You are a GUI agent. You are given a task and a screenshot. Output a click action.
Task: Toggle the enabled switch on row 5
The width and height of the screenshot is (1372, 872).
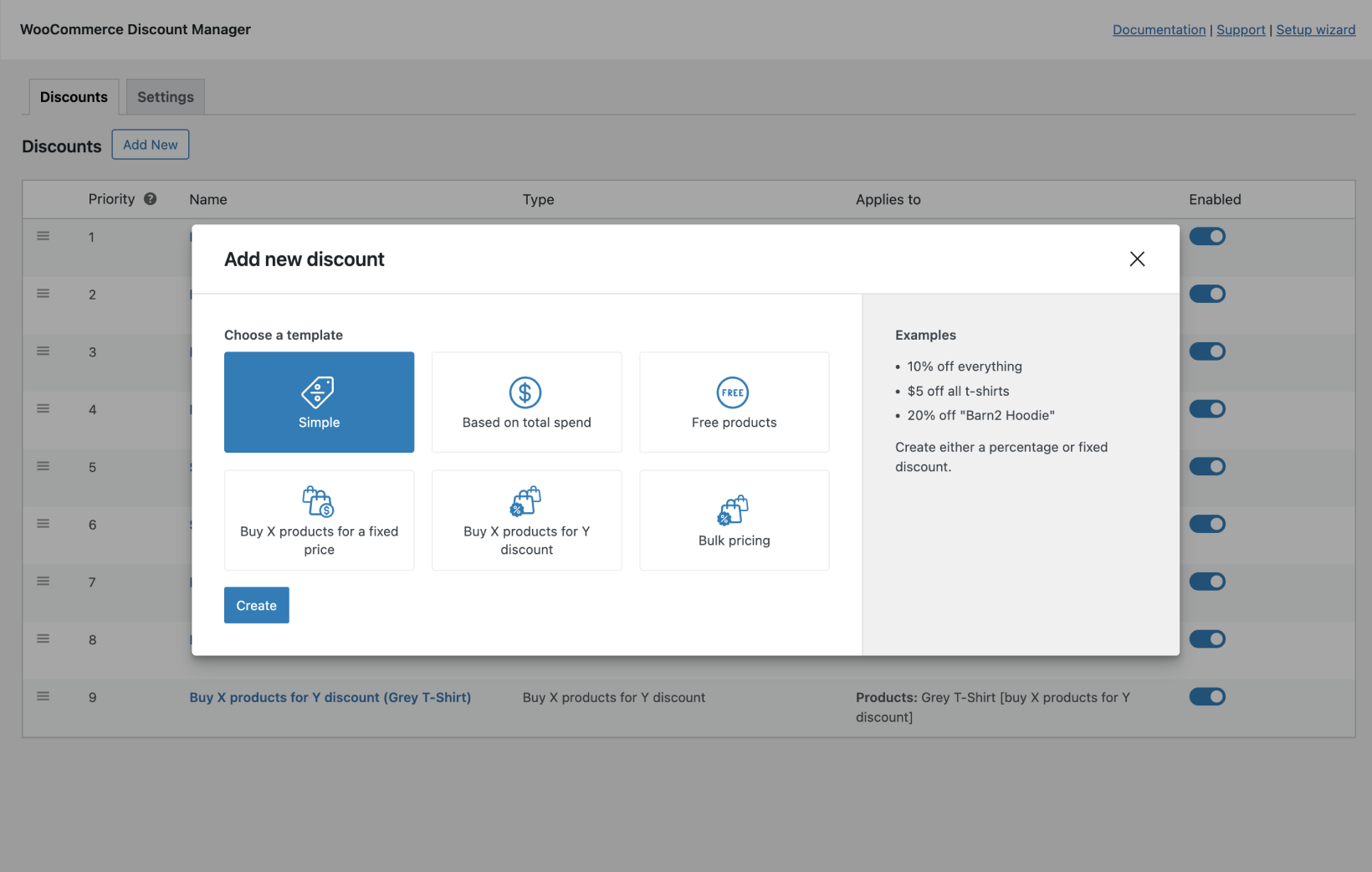(1207, 466)
